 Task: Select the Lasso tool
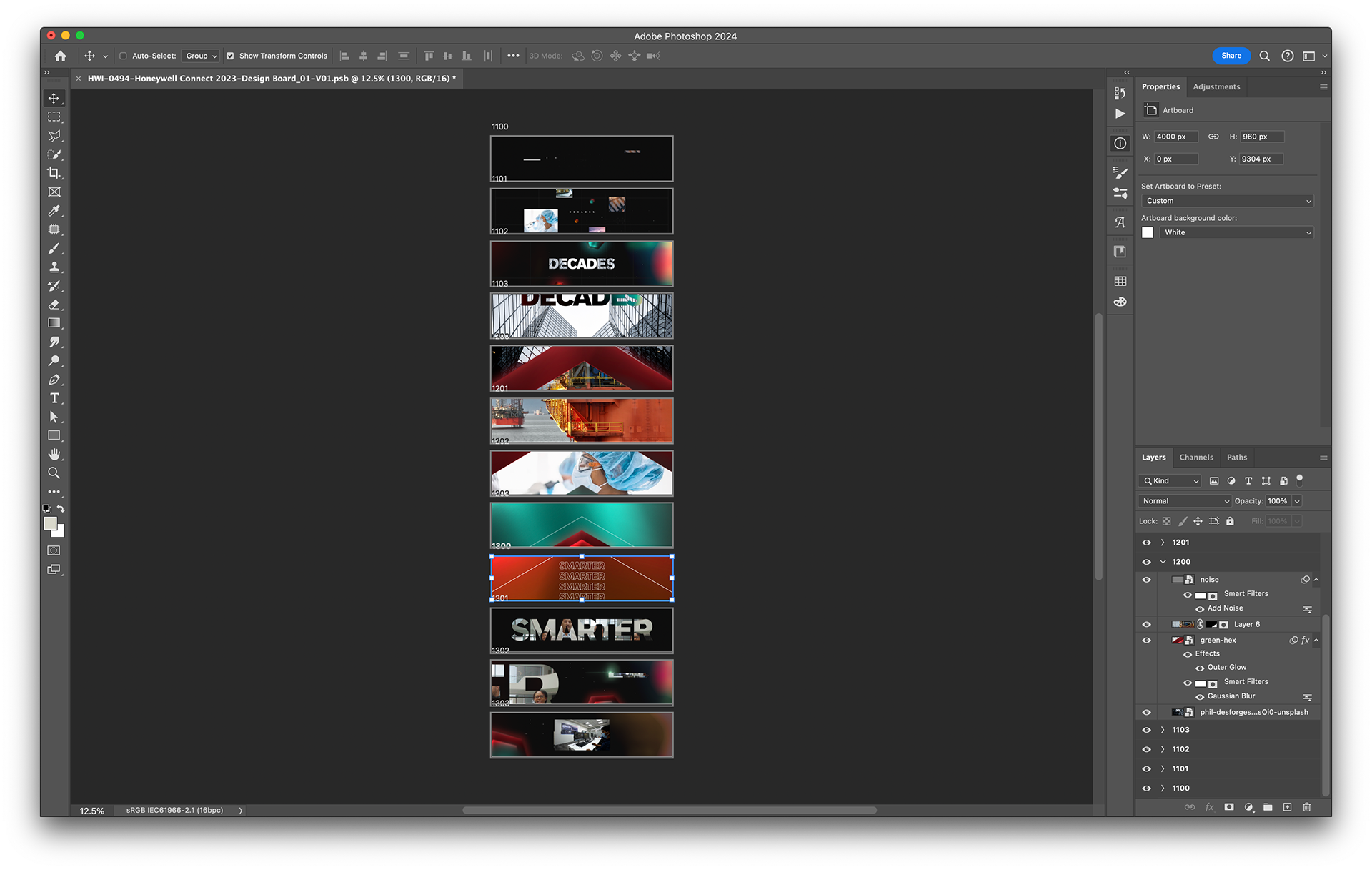(54, 135)
